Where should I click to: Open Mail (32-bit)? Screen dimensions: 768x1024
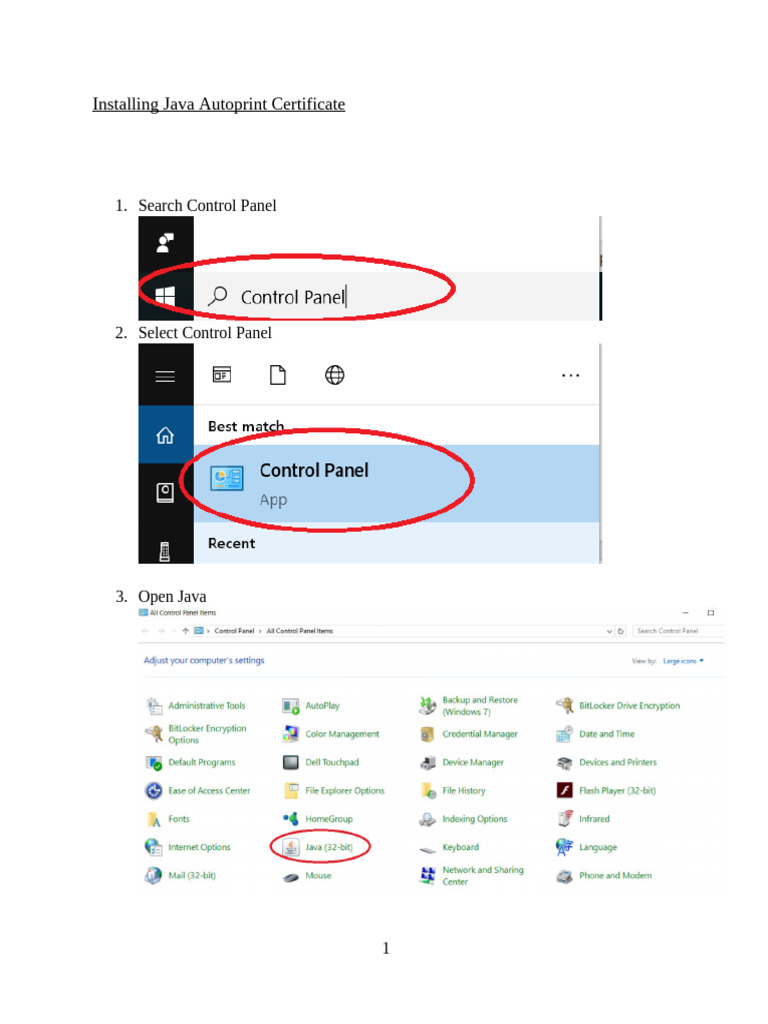(x=180, y=875)
